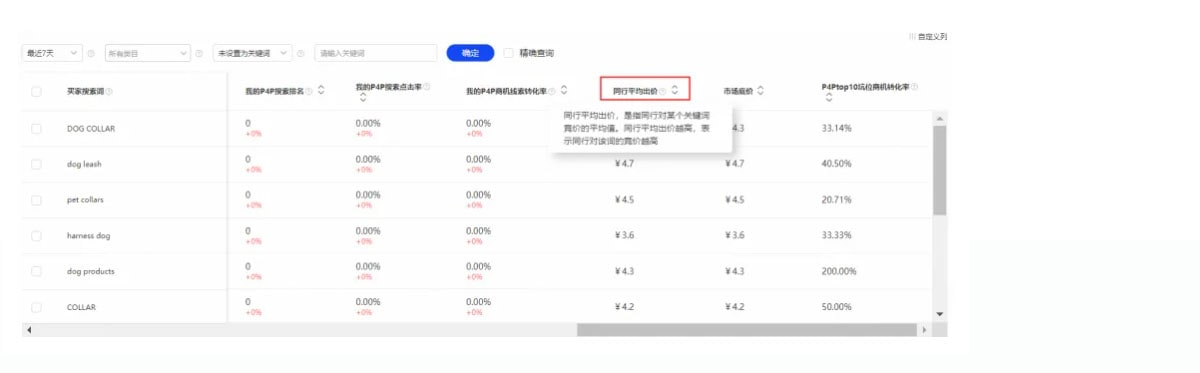Click help icon next to 未设置为关键词 dropdown
Viewport: 1200px width, 373px height.
(301, 53)
